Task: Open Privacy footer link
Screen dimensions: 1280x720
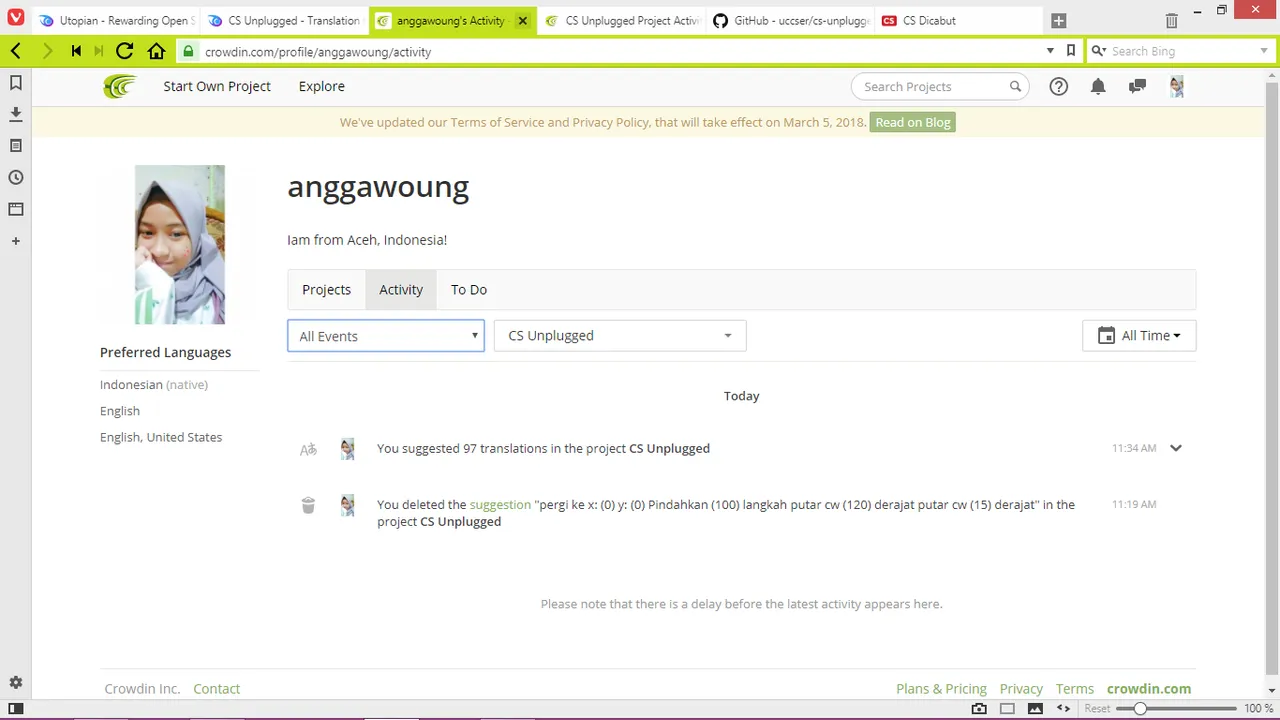Action: coord(1021,689)
